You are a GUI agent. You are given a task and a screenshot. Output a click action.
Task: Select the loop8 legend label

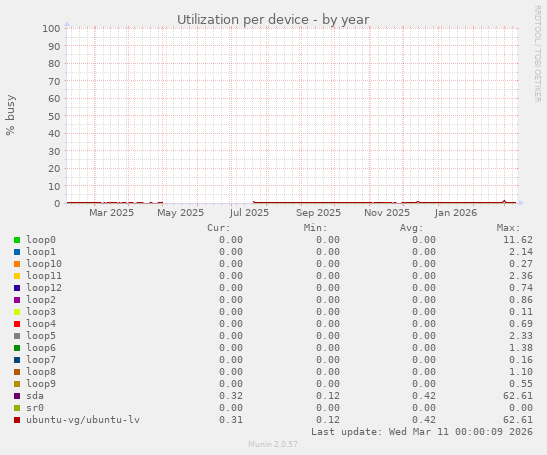pos(41,372)
